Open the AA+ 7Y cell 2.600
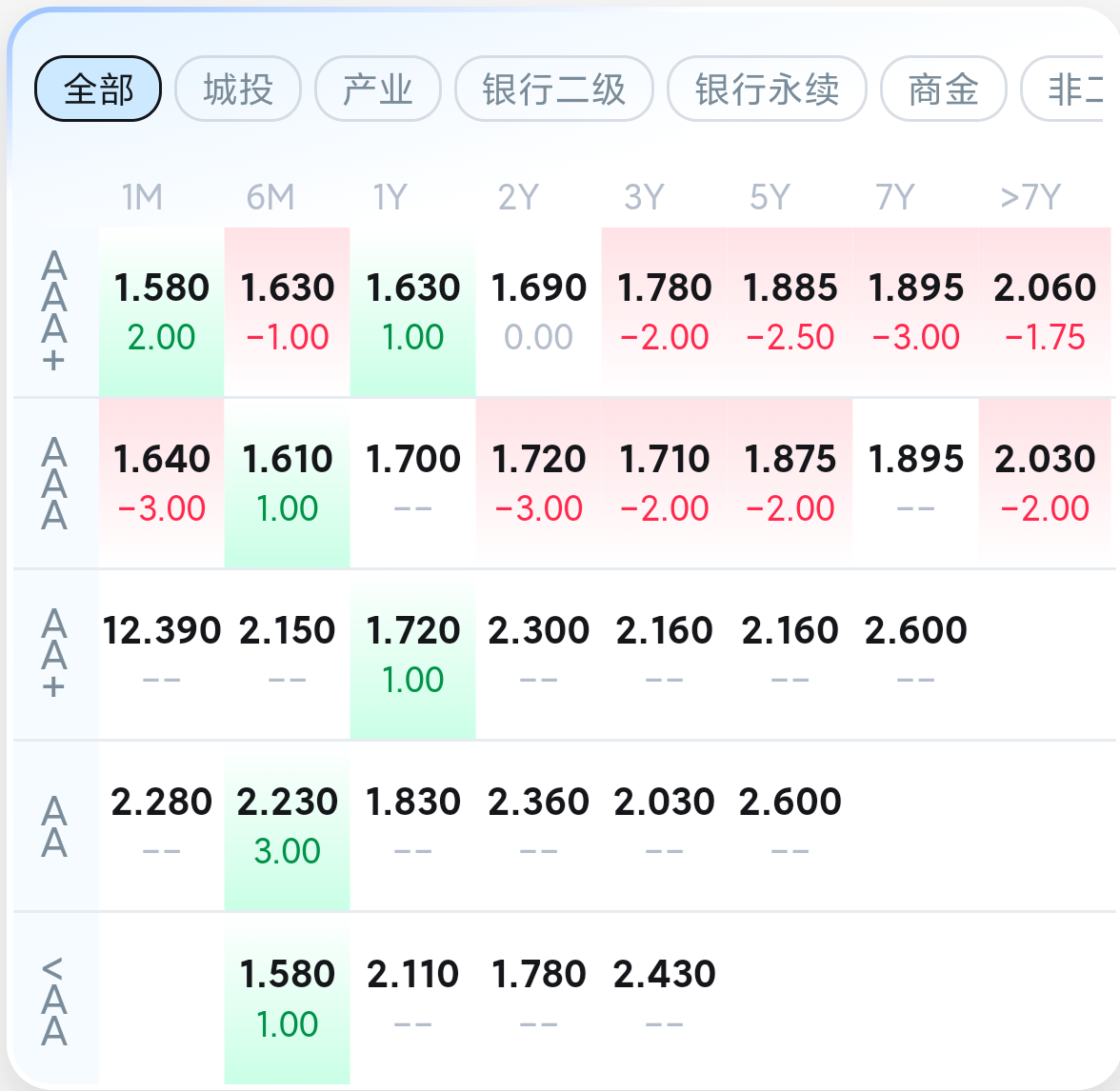 915,654
